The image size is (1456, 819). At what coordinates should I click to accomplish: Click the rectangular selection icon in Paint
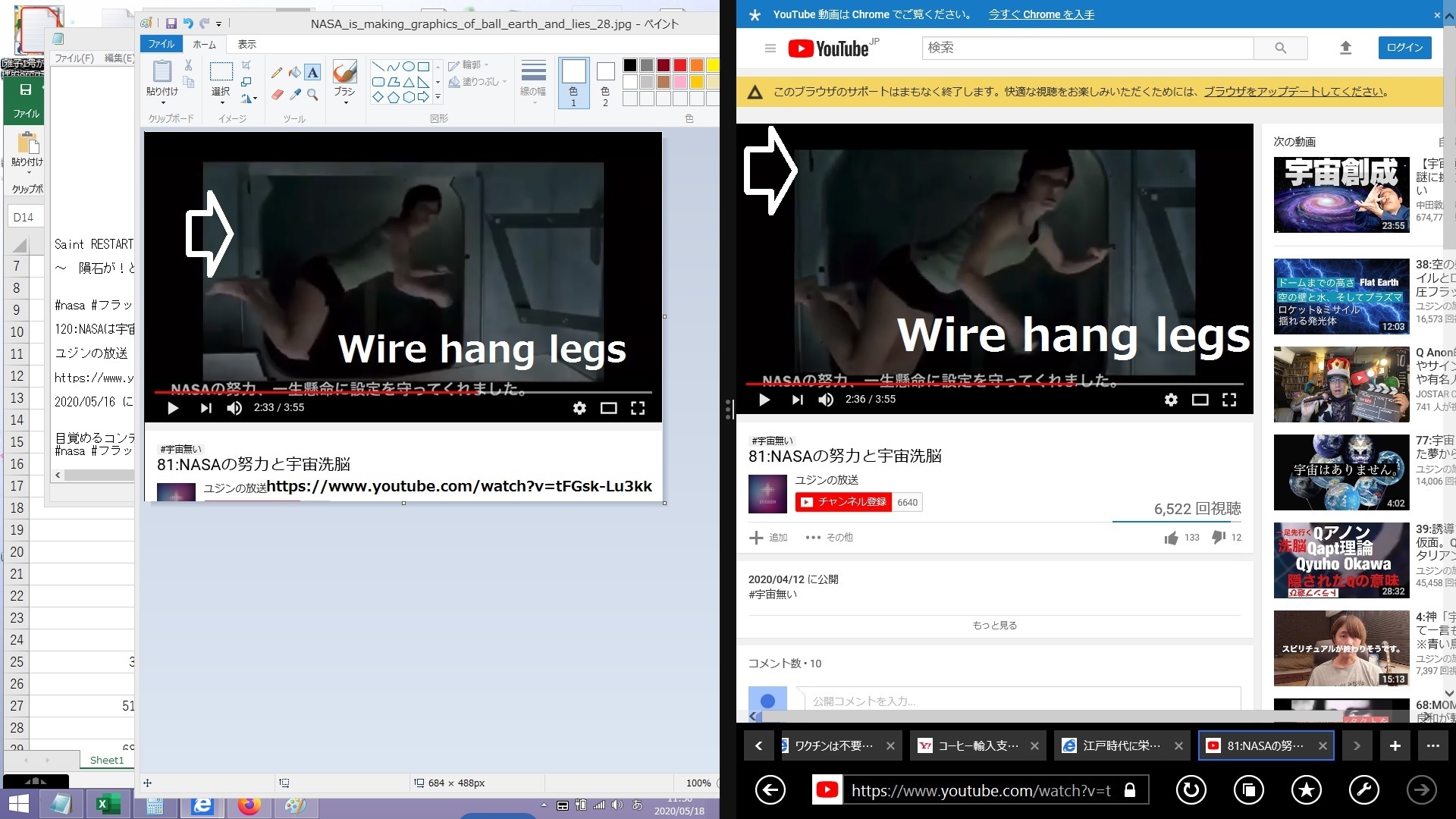221,72
